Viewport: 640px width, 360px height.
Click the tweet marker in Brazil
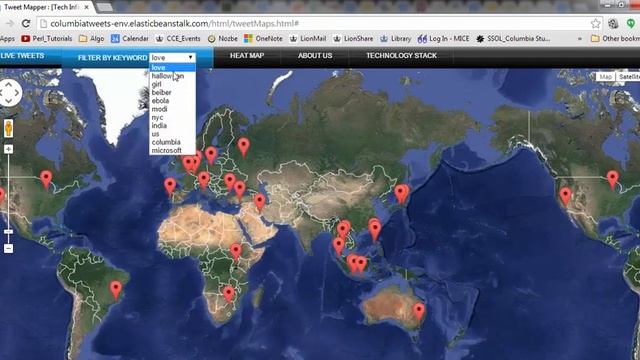tap(116, 290)
